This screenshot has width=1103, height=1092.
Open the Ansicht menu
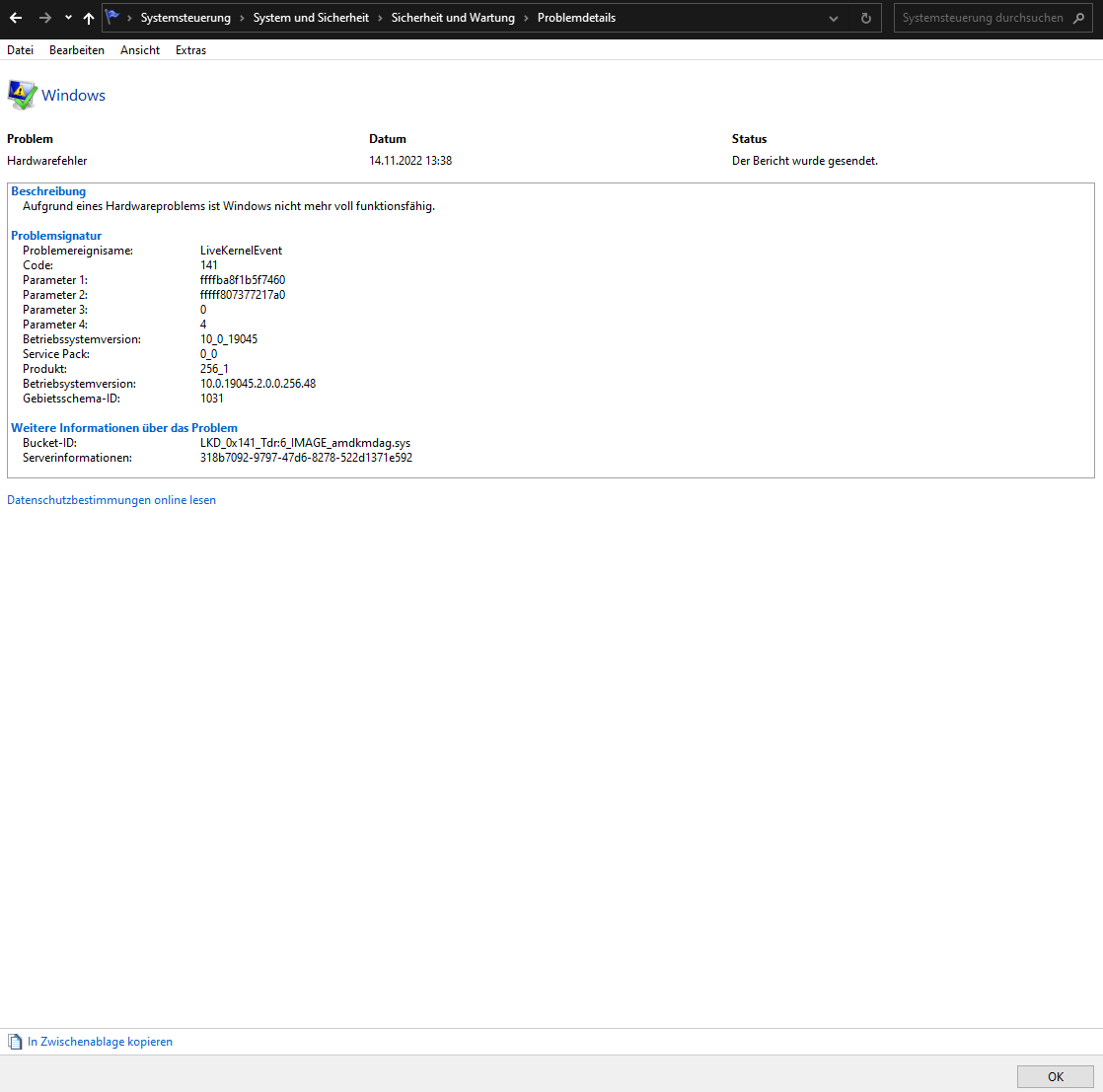coord(140,50)
